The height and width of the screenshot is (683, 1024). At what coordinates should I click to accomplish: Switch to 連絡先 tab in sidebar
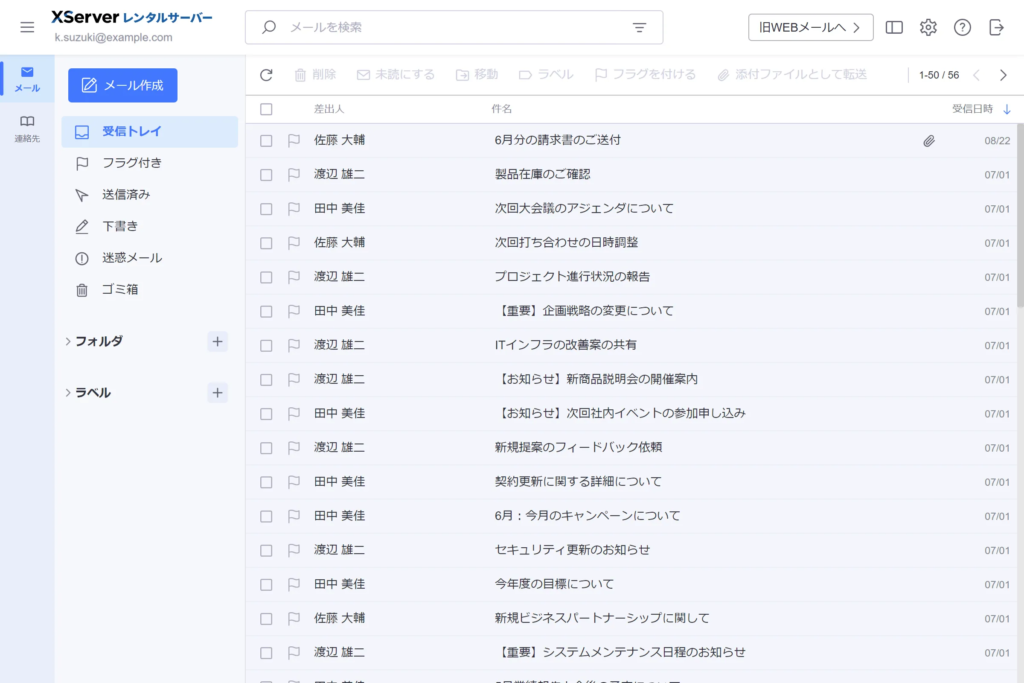click(27, 128)
